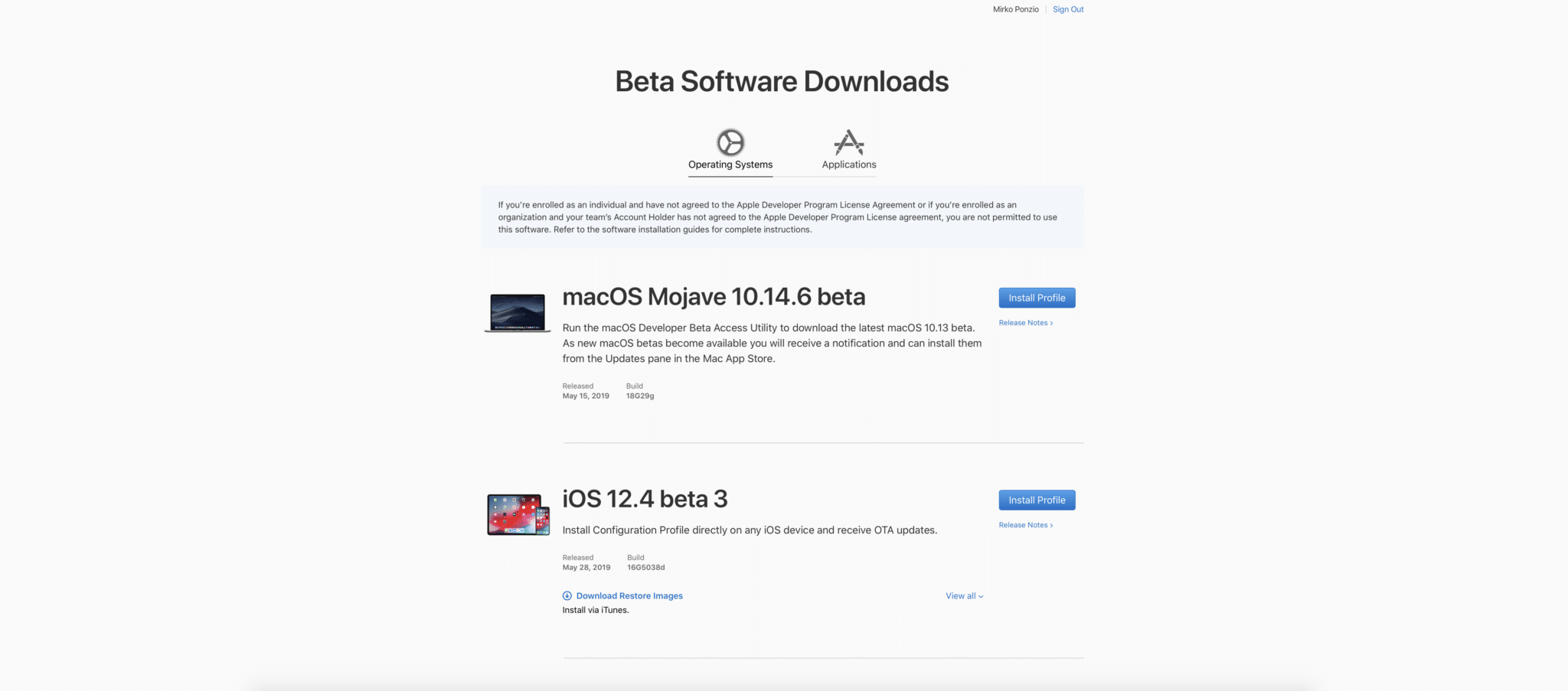Open the iPad and iPhone iOS thumbnail
Viewport: 1568px width, 691px height.
(518, 514)
